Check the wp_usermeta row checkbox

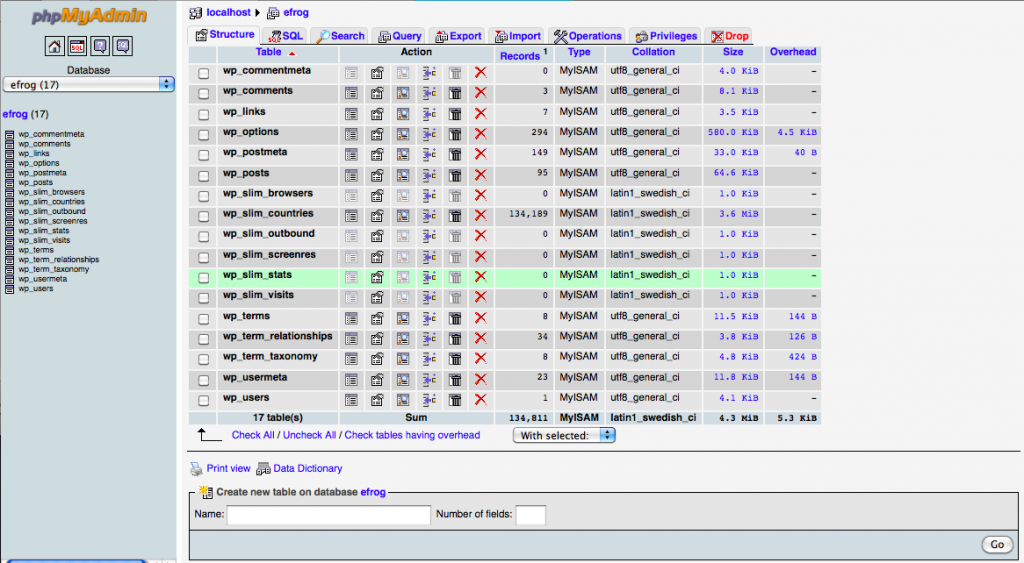point(204,380)
